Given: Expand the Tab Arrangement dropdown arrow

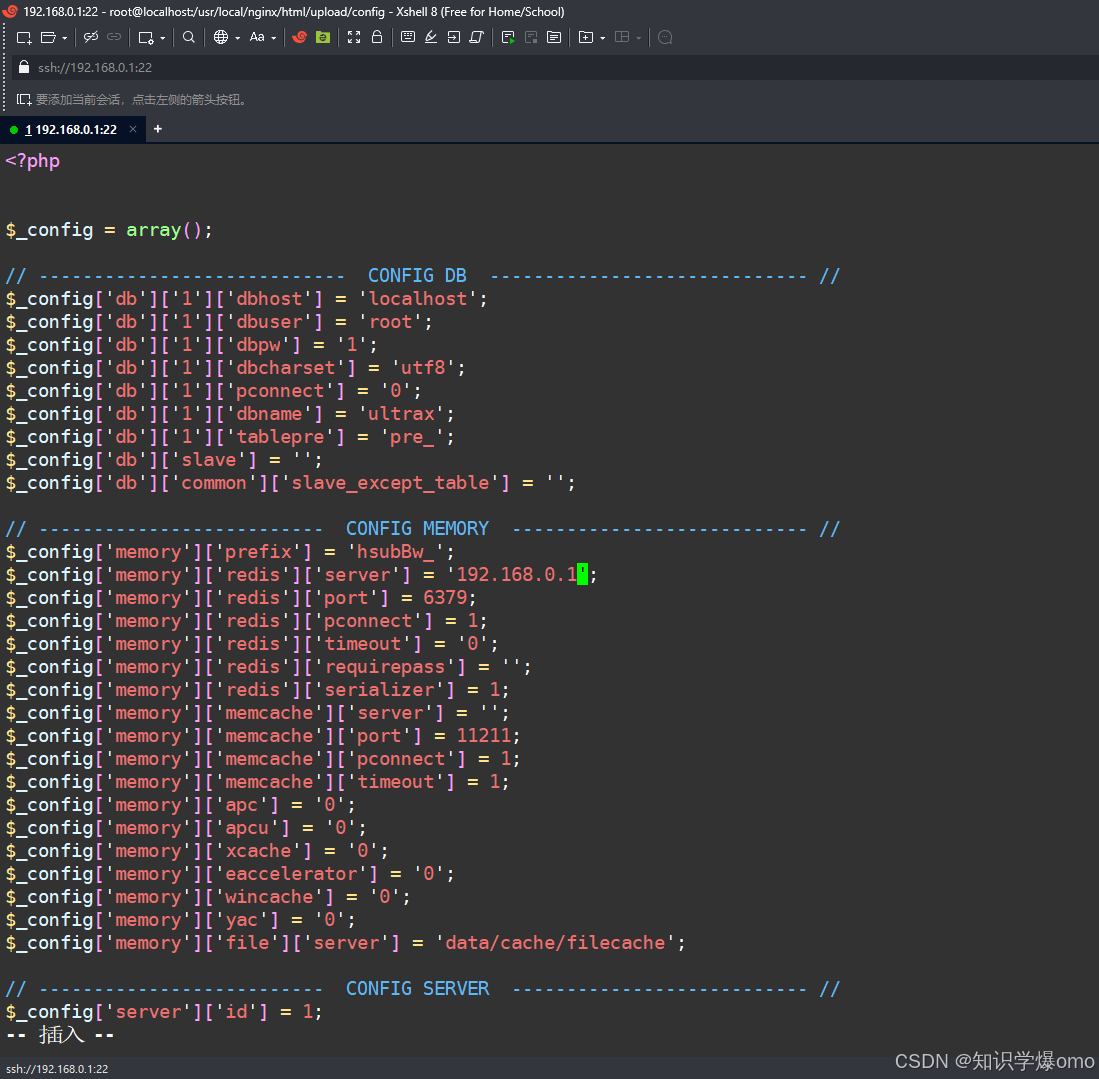Looking at the screenshot, I should pos(639,38).
